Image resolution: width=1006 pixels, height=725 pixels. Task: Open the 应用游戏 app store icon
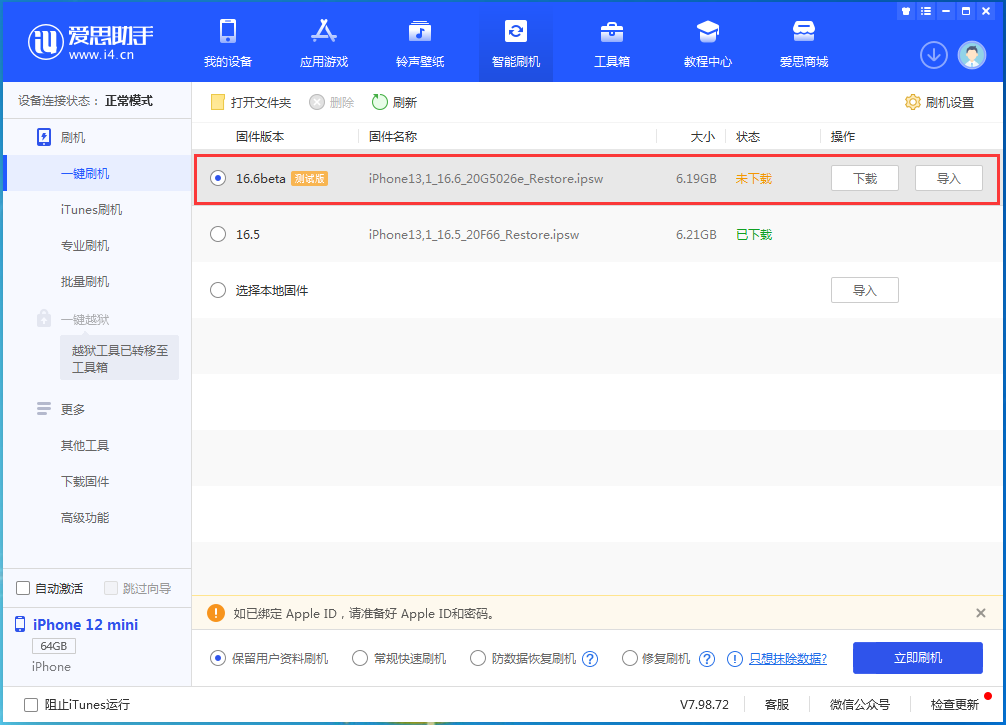click(324, 32)
